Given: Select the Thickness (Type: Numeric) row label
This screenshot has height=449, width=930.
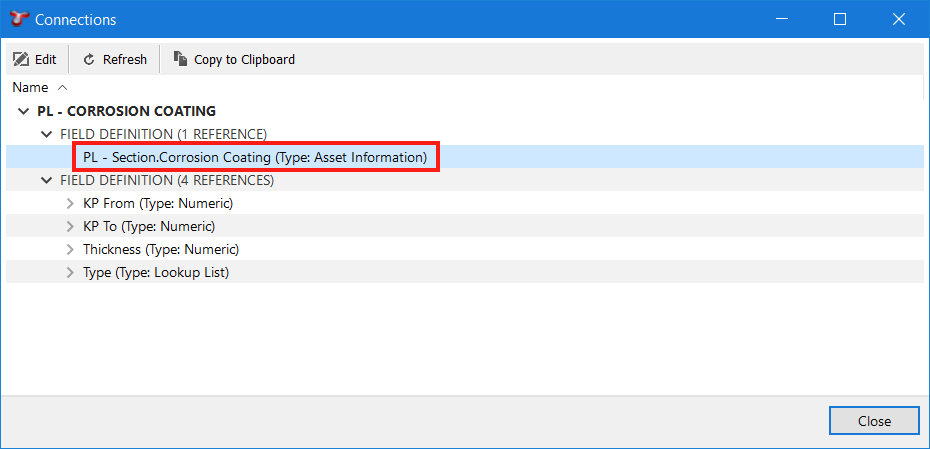Looking at the screenshot, I should pos(161,249).
